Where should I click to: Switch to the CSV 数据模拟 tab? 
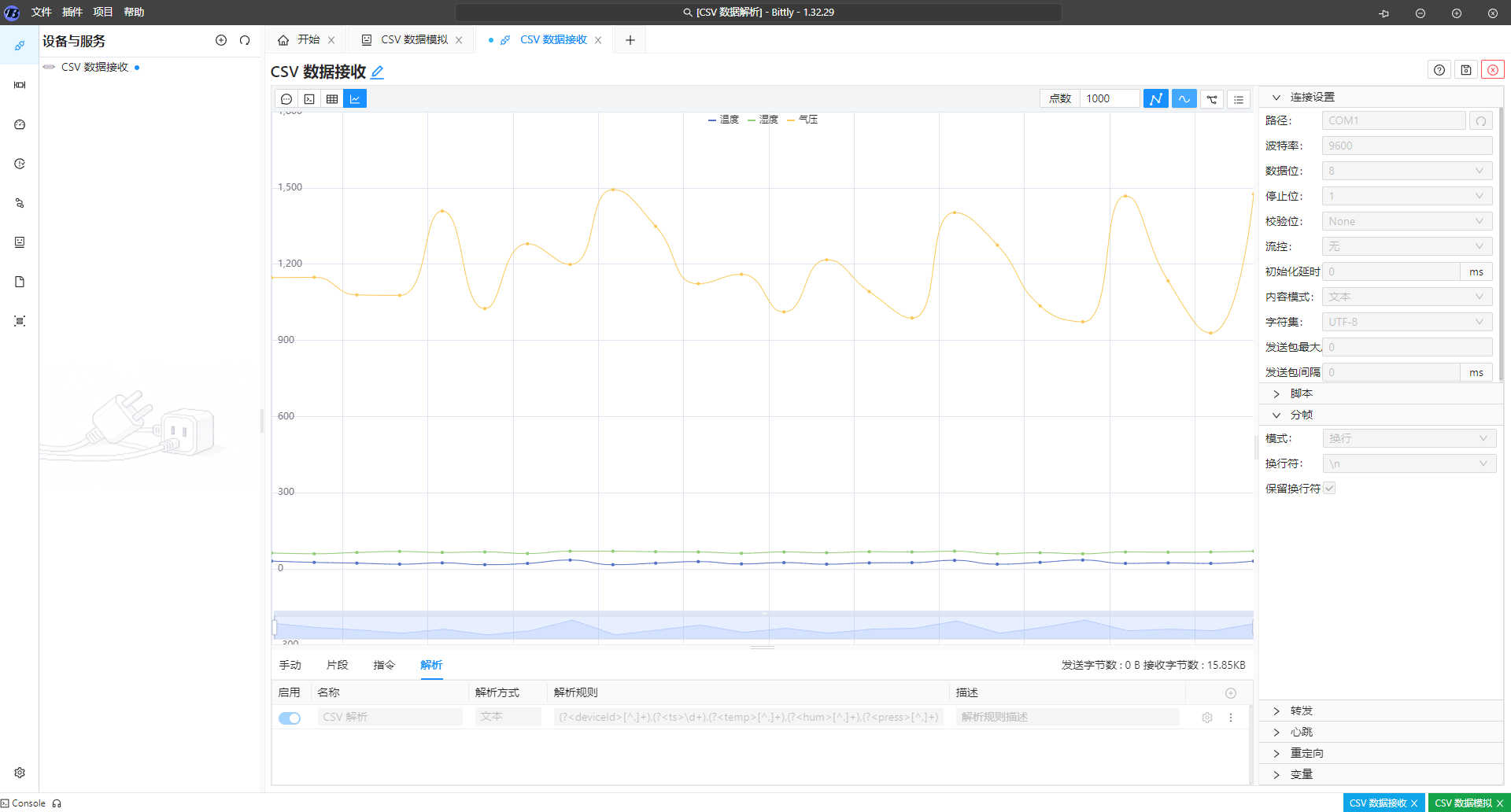point(414,40)
